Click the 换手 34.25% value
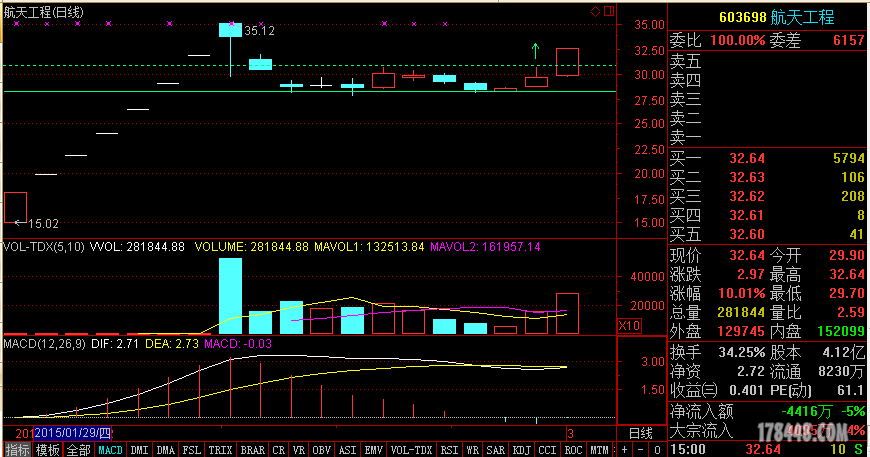 [x=742, y=352]
